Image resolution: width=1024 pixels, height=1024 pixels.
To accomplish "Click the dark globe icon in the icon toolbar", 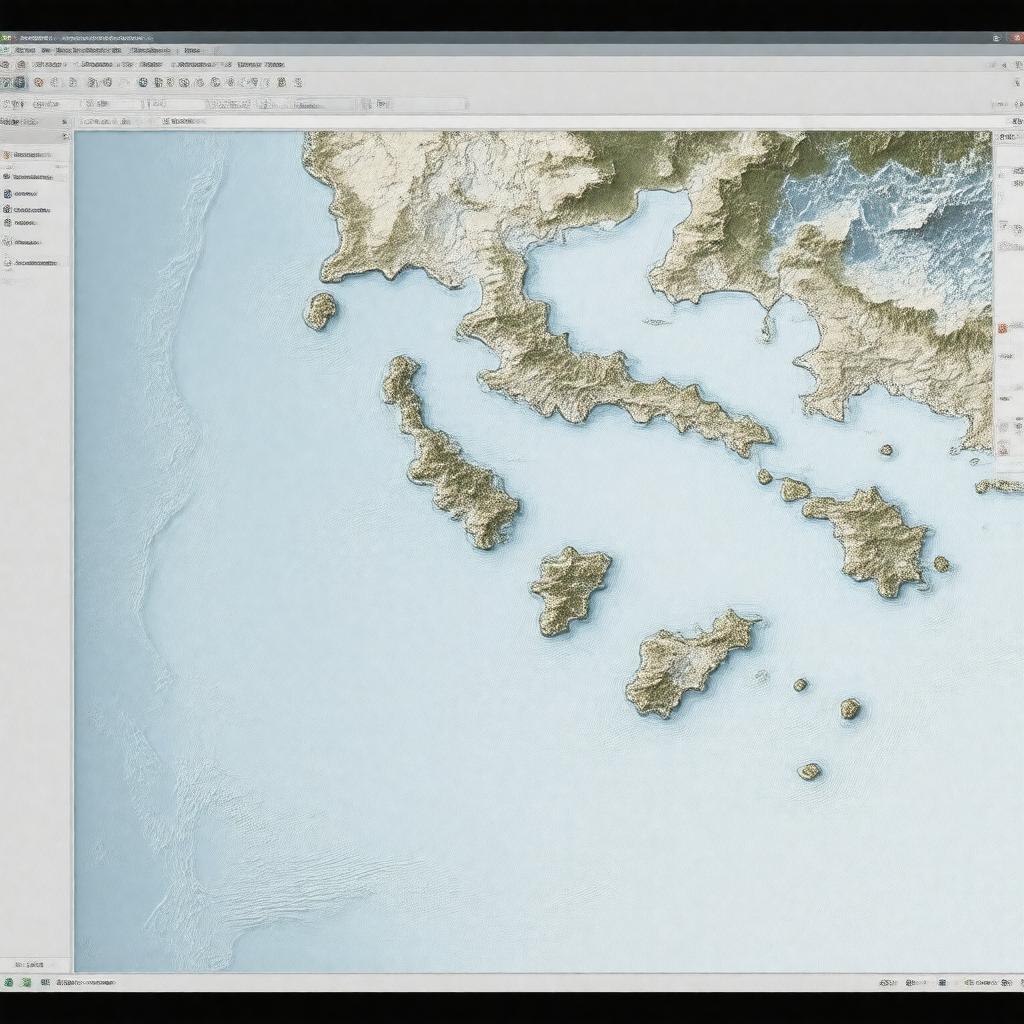I will (142, 83).
